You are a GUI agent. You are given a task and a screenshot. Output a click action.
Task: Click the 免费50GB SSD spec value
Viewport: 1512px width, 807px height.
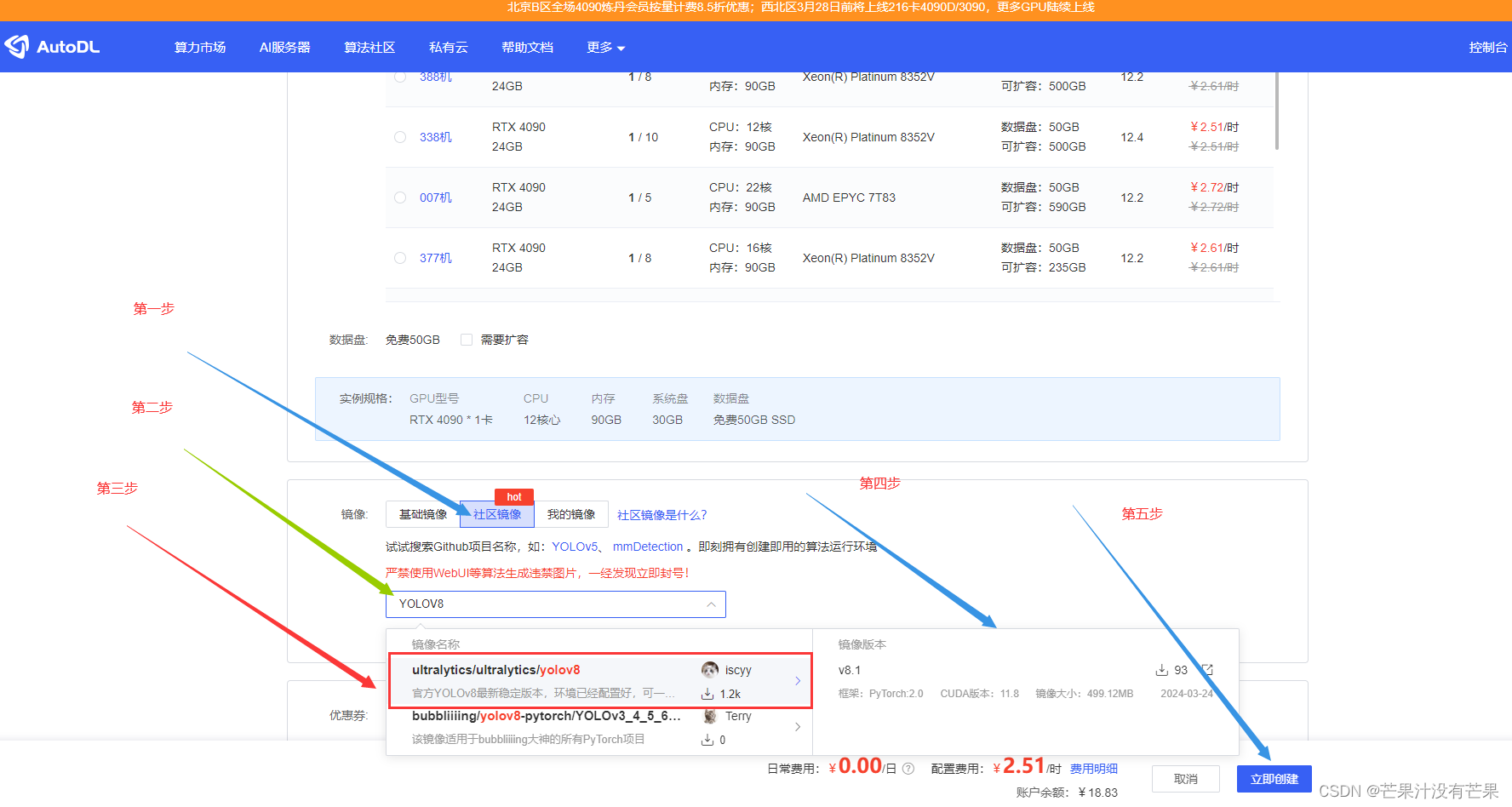click(x=754, y=420)
